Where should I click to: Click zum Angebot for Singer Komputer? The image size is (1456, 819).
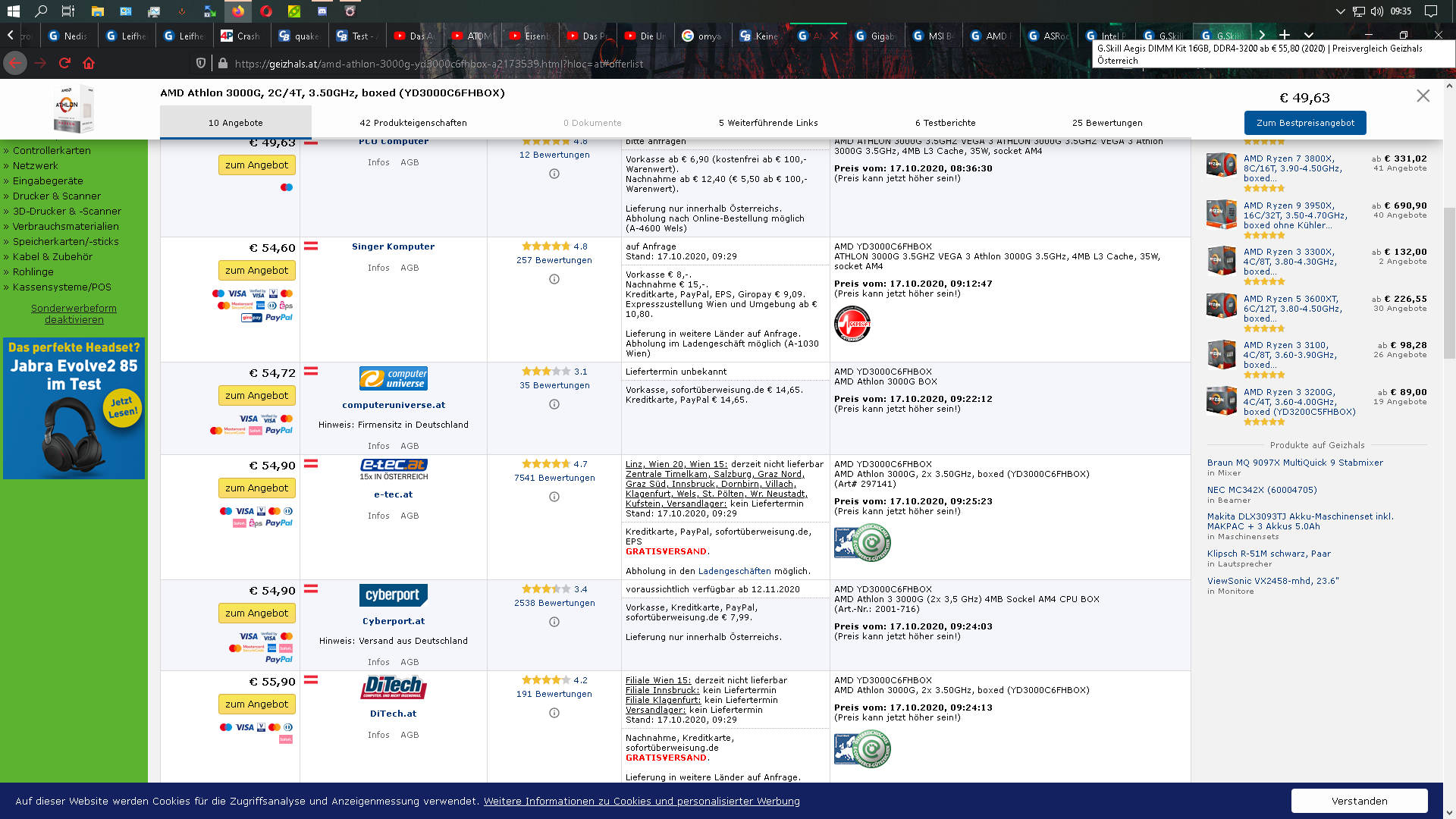256,270
